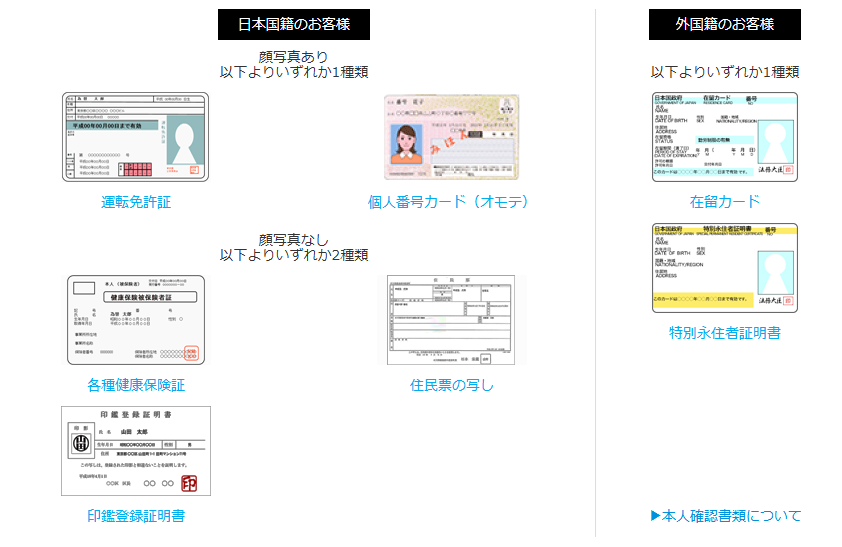The image size is (842, 547).
Task: Click the health insurance card image
Action: point(136,320)
